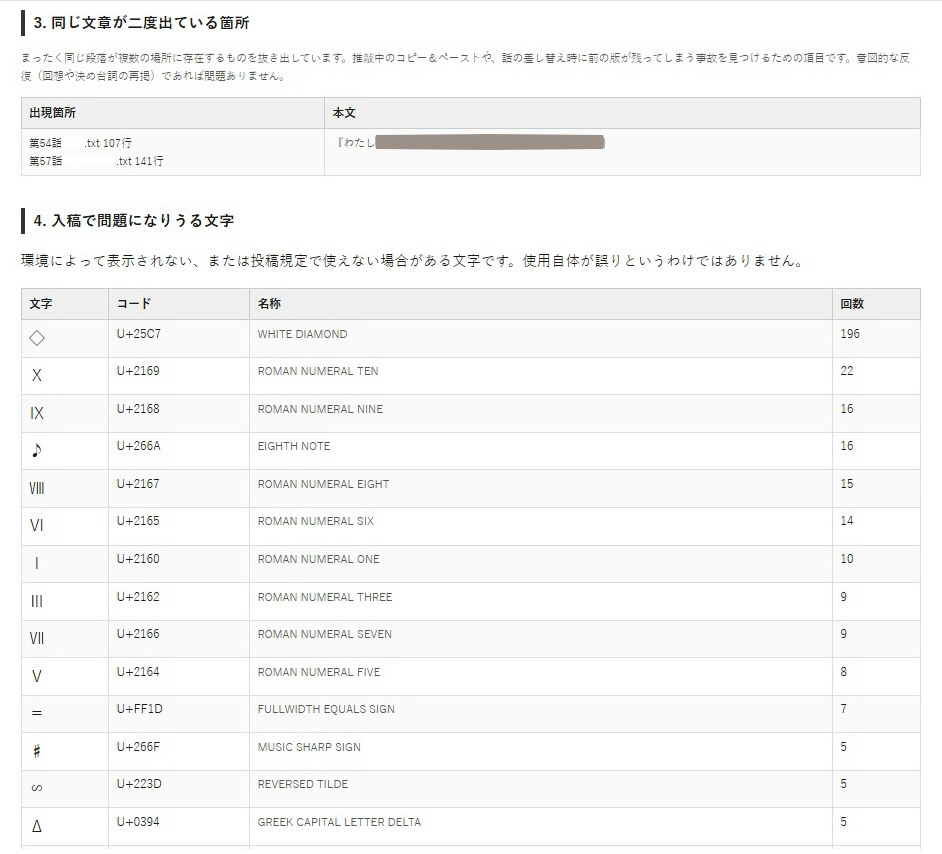The width and height of the screenshot is (942, 854).
Task: Click 'ROMAN NUMERAL TEN' name
Action: [x=318, y=372]
